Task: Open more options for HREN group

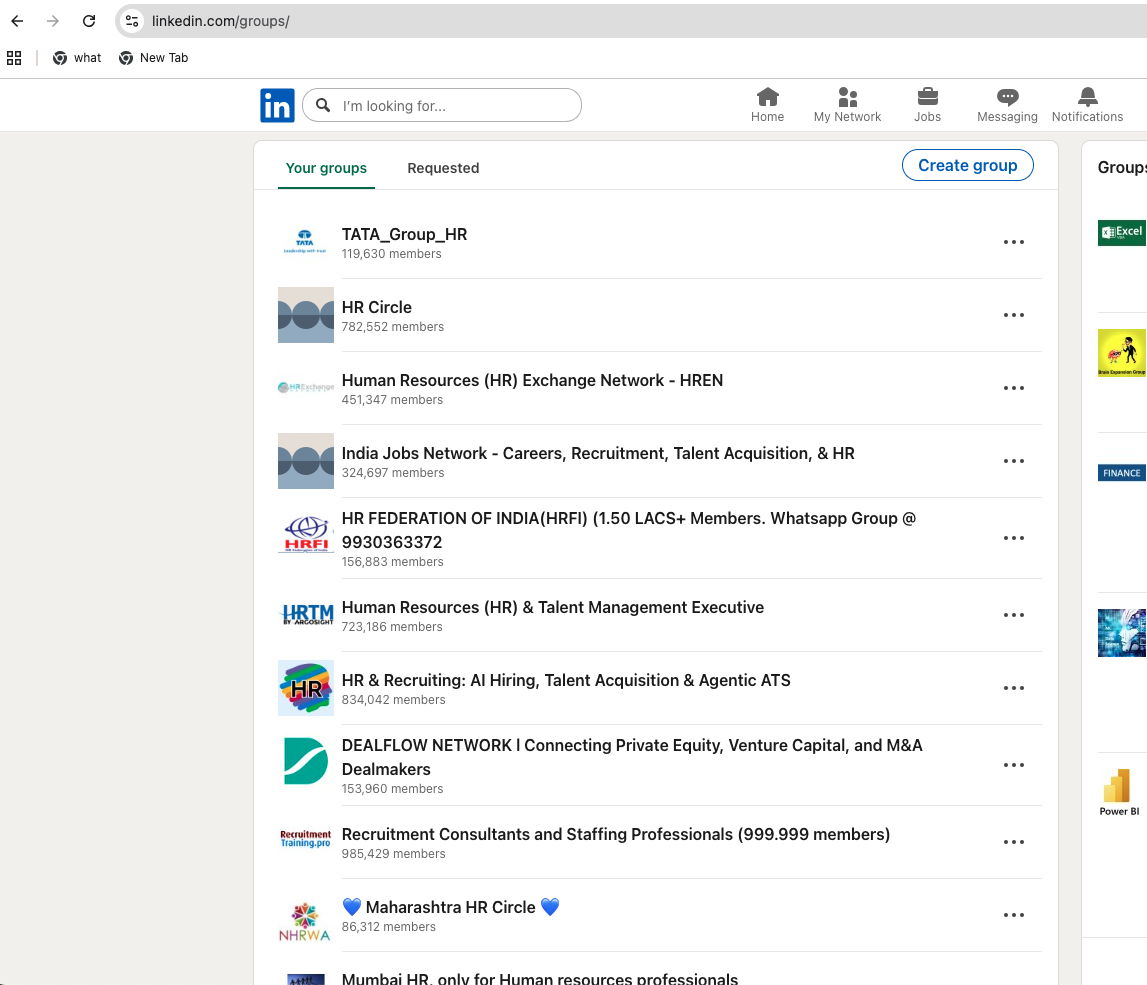Action: [1014, 388]
